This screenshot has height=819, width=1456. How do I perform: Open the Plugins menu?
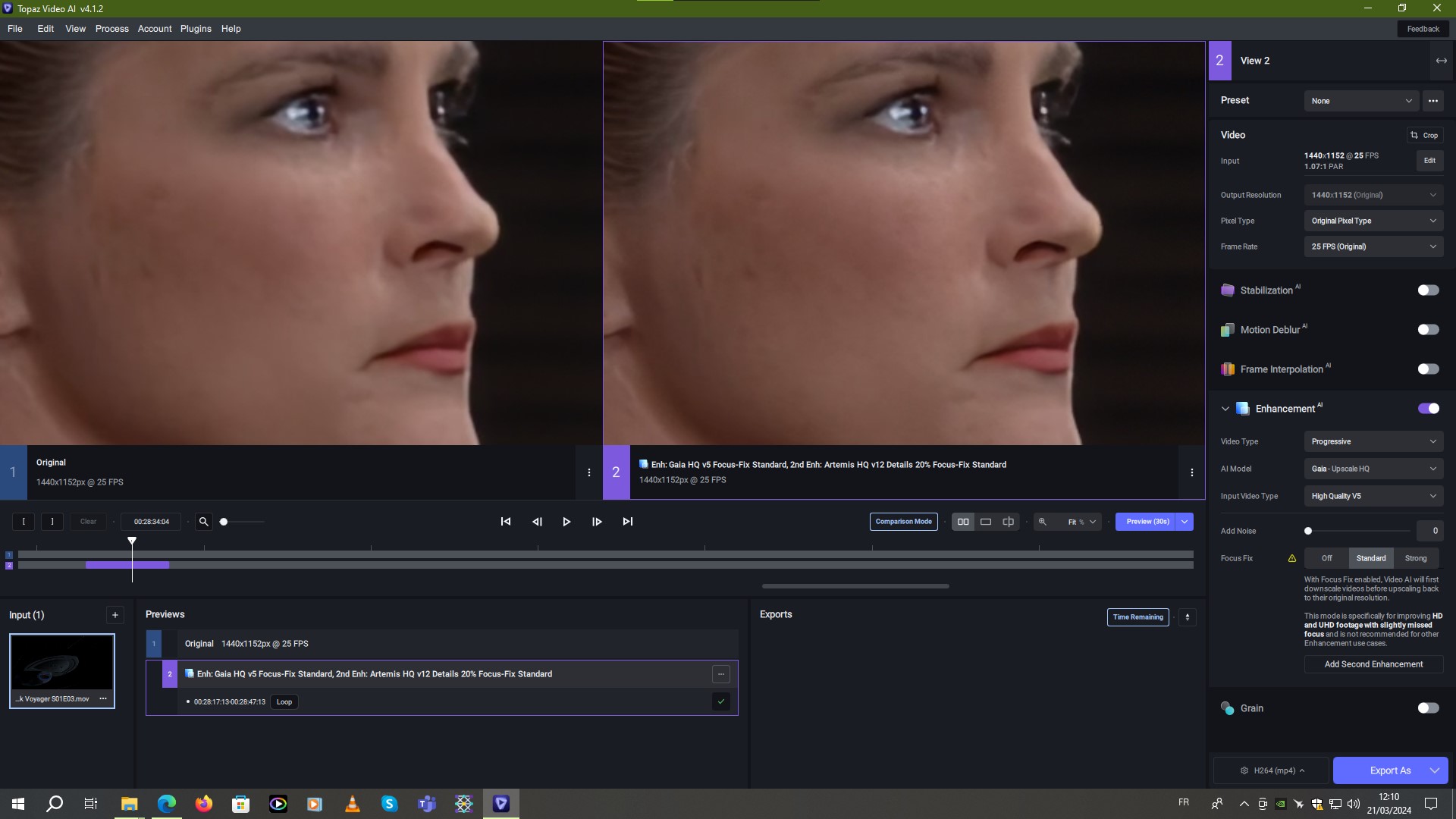[196, 29]
